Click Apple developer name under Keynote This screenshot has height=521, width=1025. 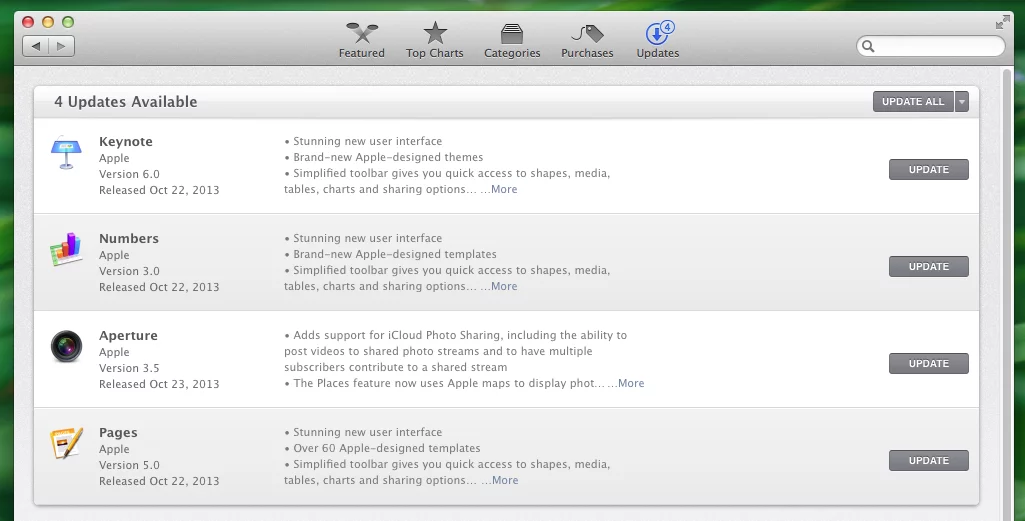pos(114,158)
